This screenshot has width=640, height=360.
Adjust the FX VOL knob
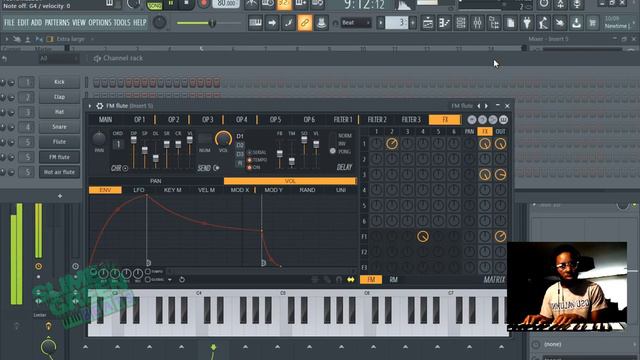click(x=223, y=139)
